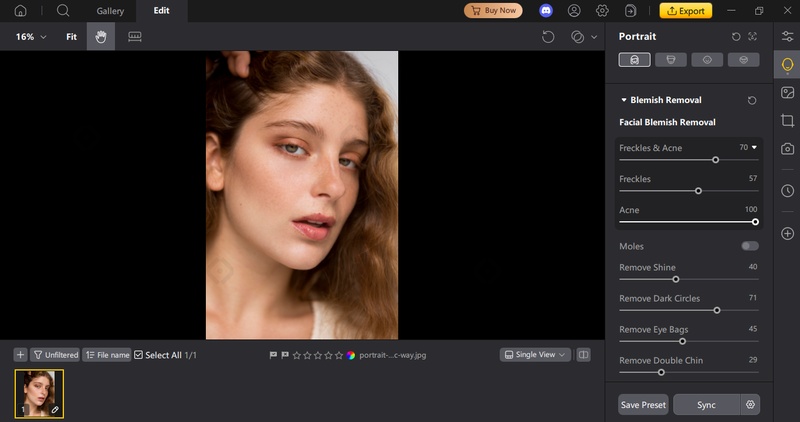
Task: Click the Export button
Action: (685, 11)
